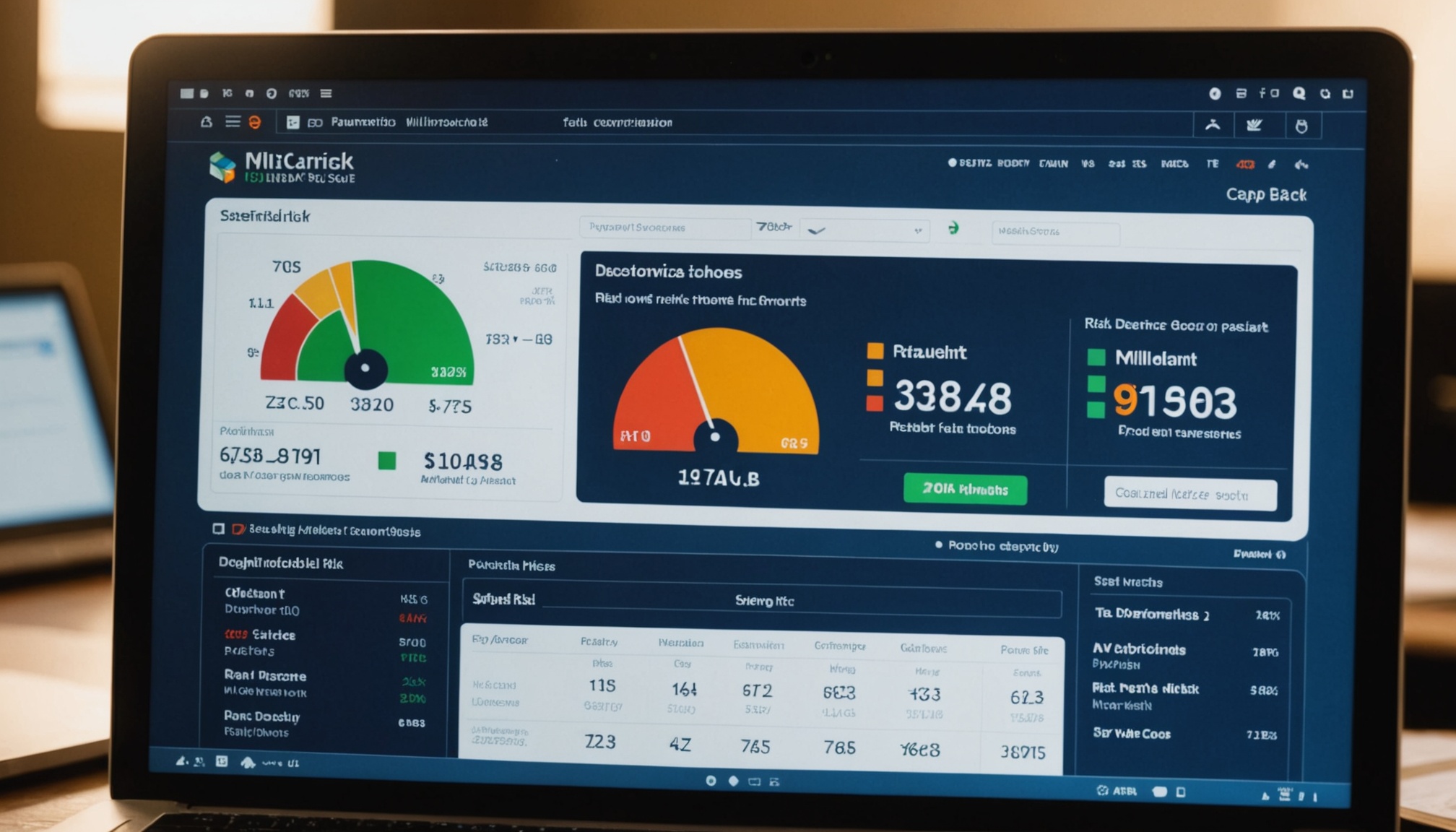Click the Capp Back link
This screenshot has height=832, width=1456.
1266,194
